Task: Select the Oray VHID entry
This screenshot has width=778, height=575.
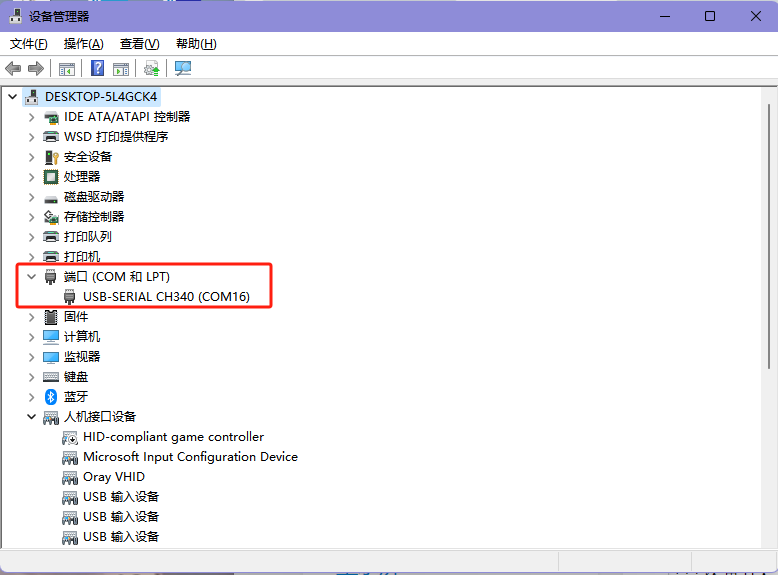Action: (114, 477)
